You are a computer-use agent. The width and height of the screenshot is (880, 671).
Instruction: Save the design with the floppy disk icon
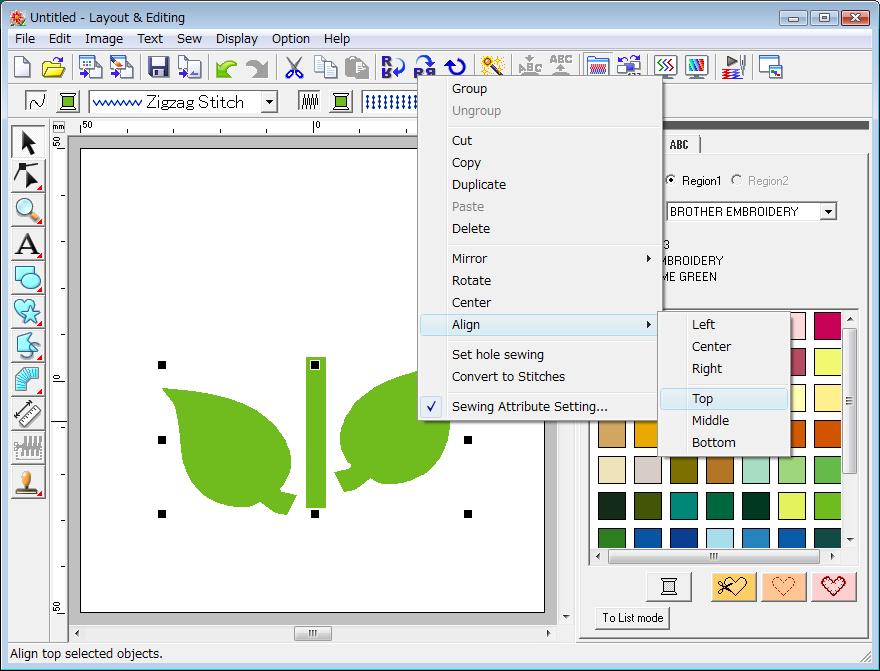click(159, 67)
